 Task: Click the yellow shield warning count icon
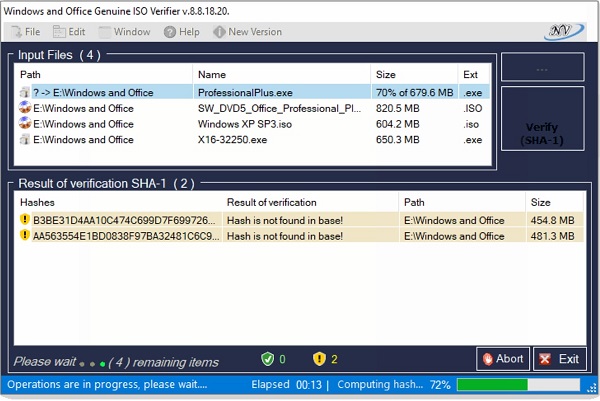pos(319,359)
